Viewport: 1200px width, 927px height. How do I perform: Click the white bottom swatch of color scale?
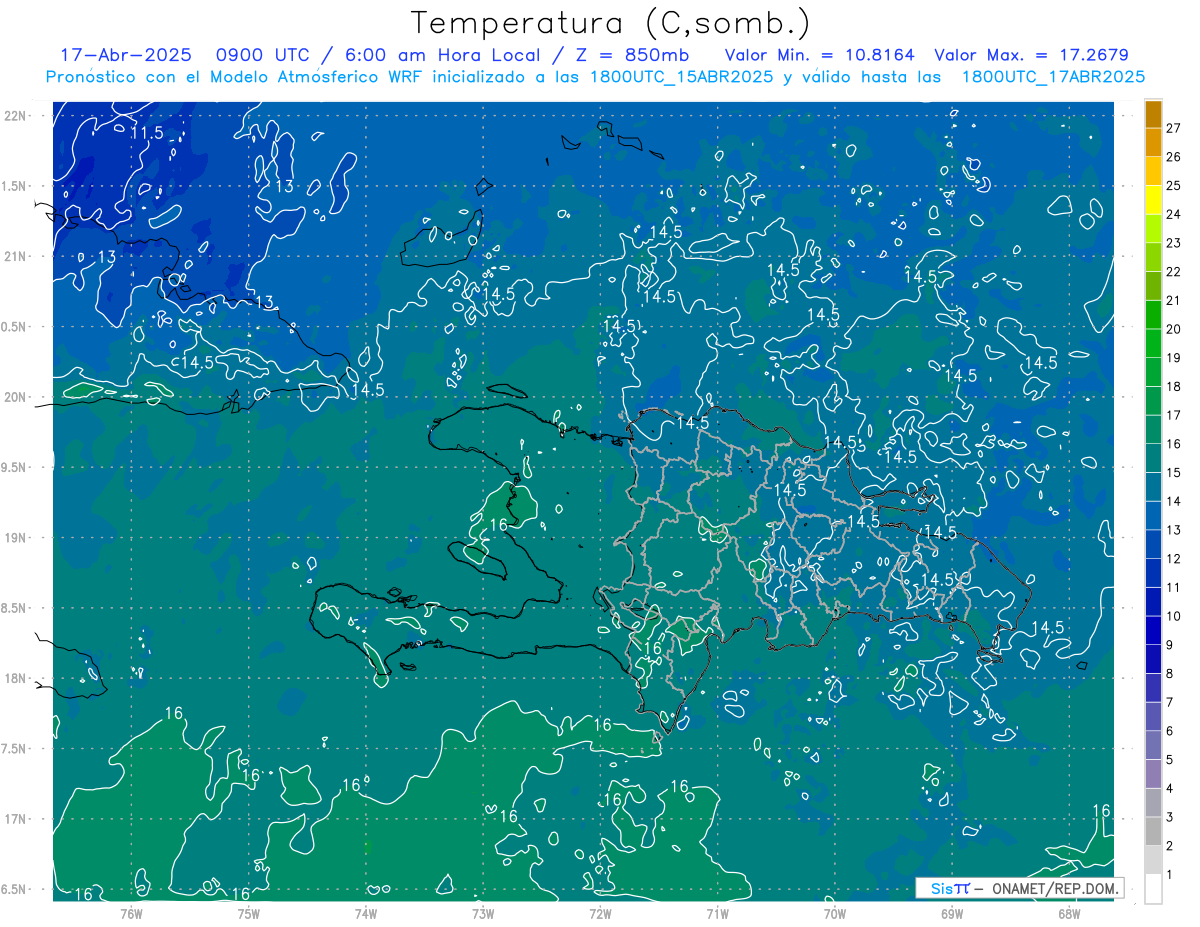(1153, 889)
